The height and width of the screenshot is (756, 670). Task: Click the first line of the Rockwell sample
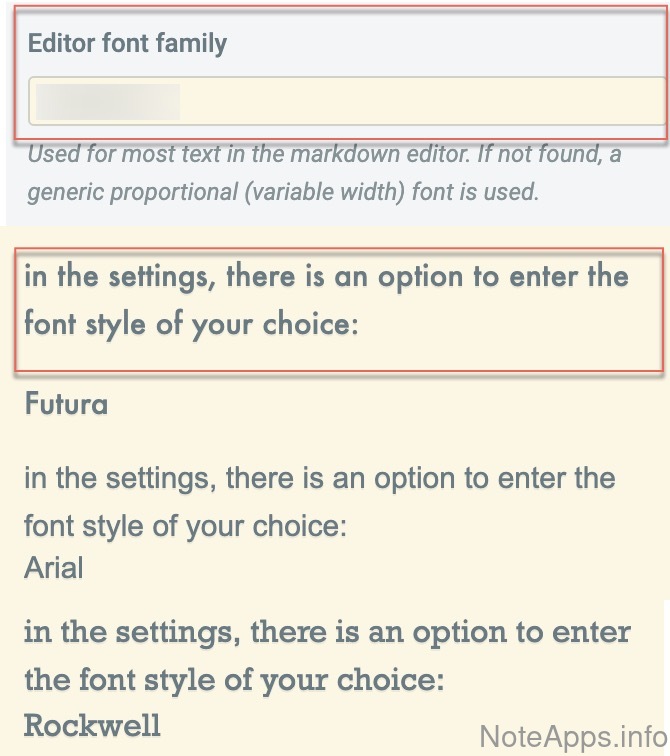(x=327, y=632)
